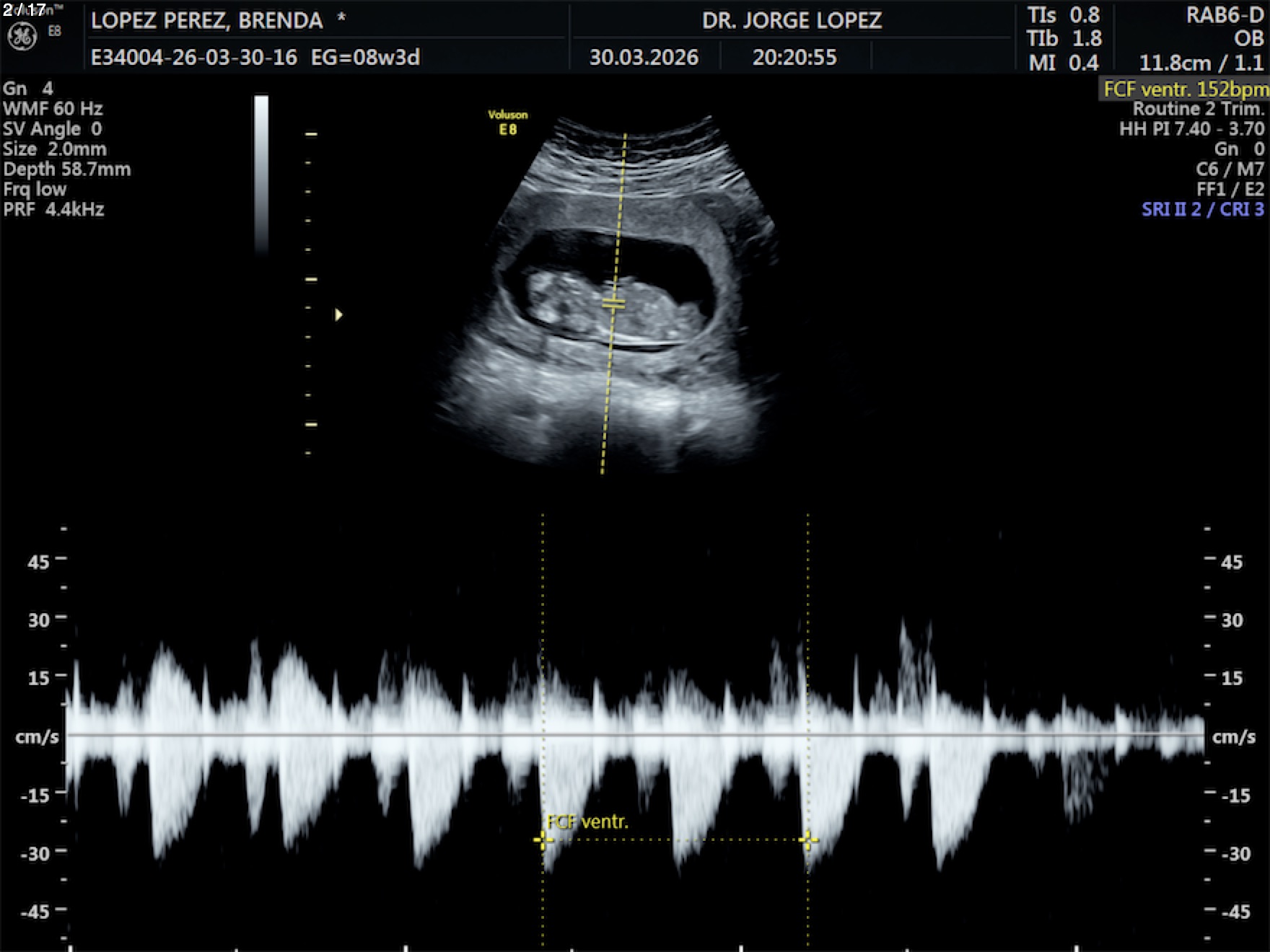
Task: Click the patient name LOPEZ PEREZ, BRENDA
Action: [x=207, y=21]
